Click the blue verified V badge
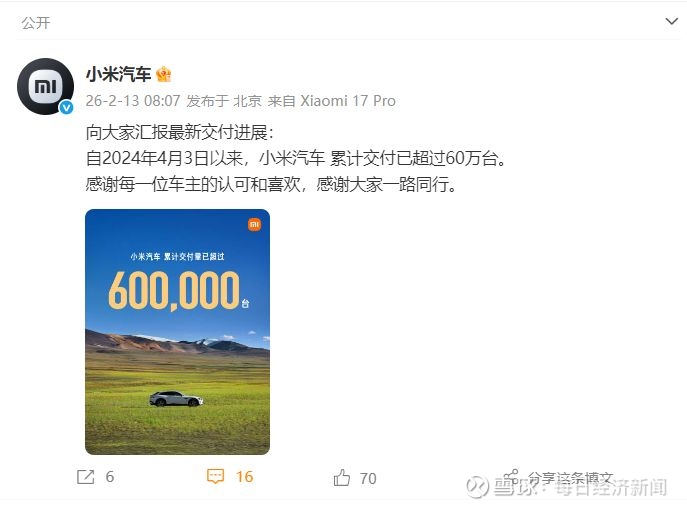 66,107
